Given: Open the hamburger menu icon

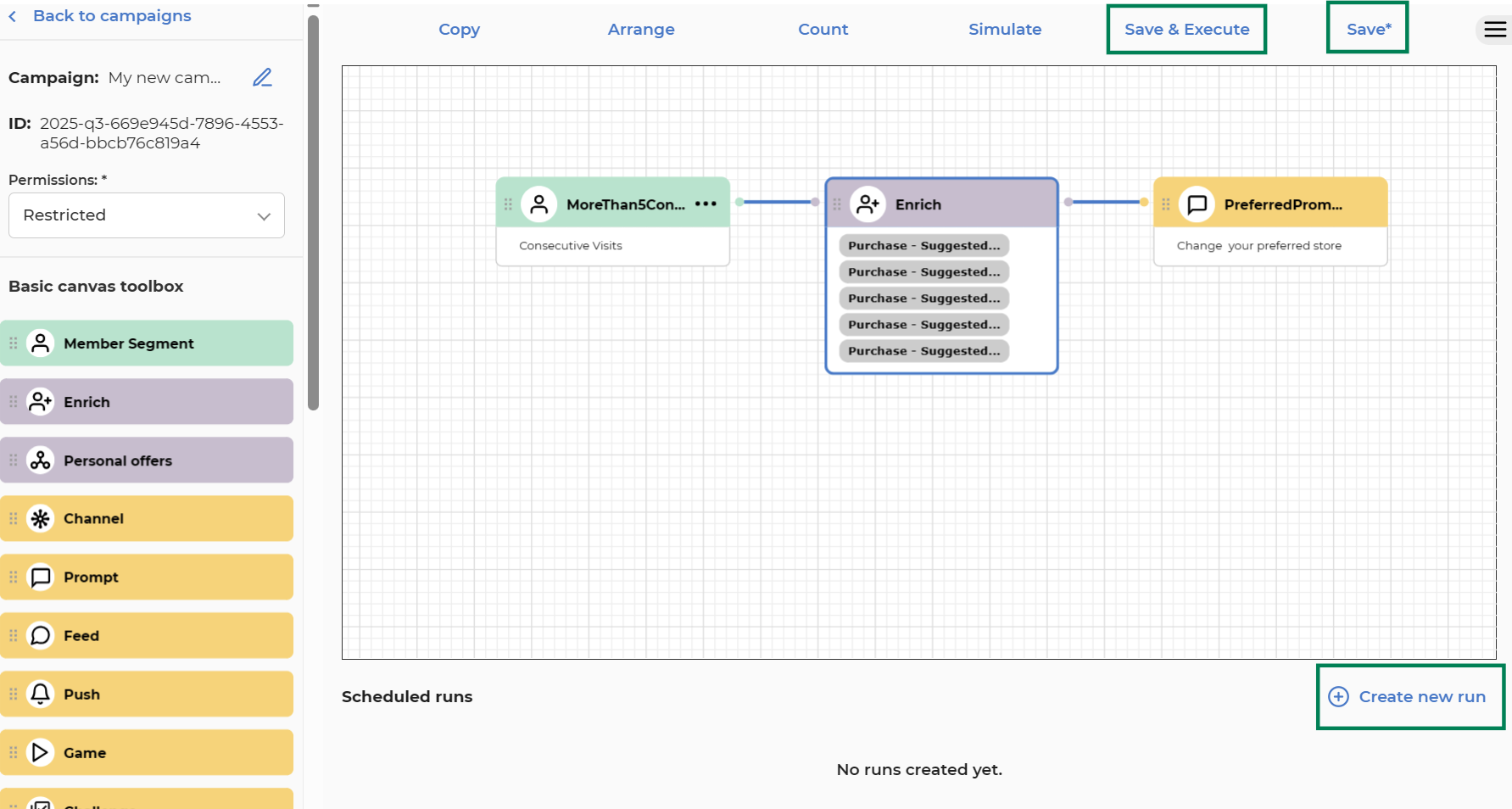Looking at the screenshot, I should (1495, 30).
